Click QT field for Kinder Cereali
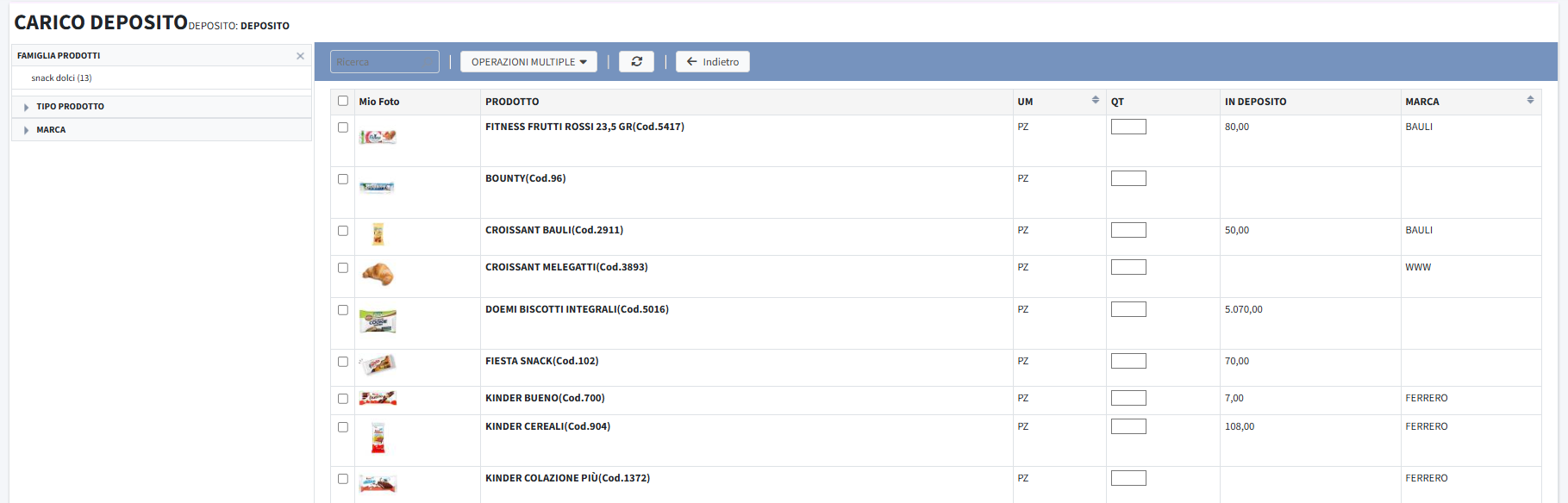1568x503 pixels. pos(1128,426)
